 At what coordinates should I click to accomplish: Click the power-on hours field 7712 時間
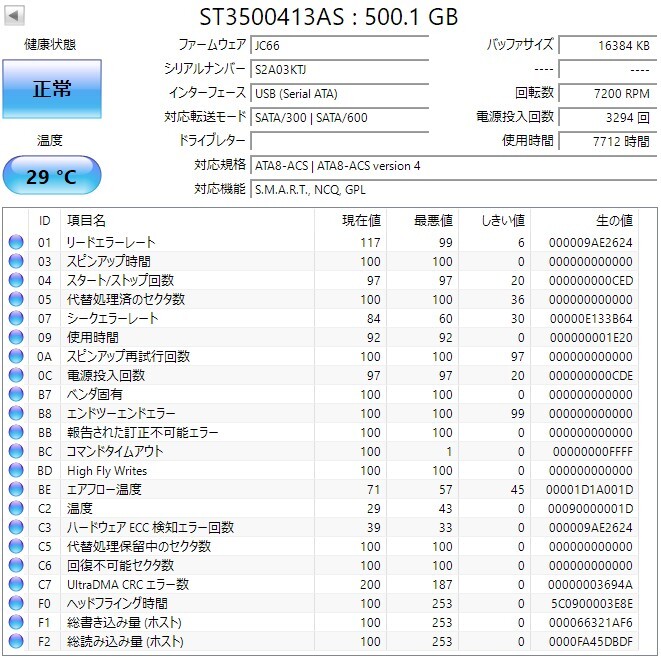click(608, 141)
